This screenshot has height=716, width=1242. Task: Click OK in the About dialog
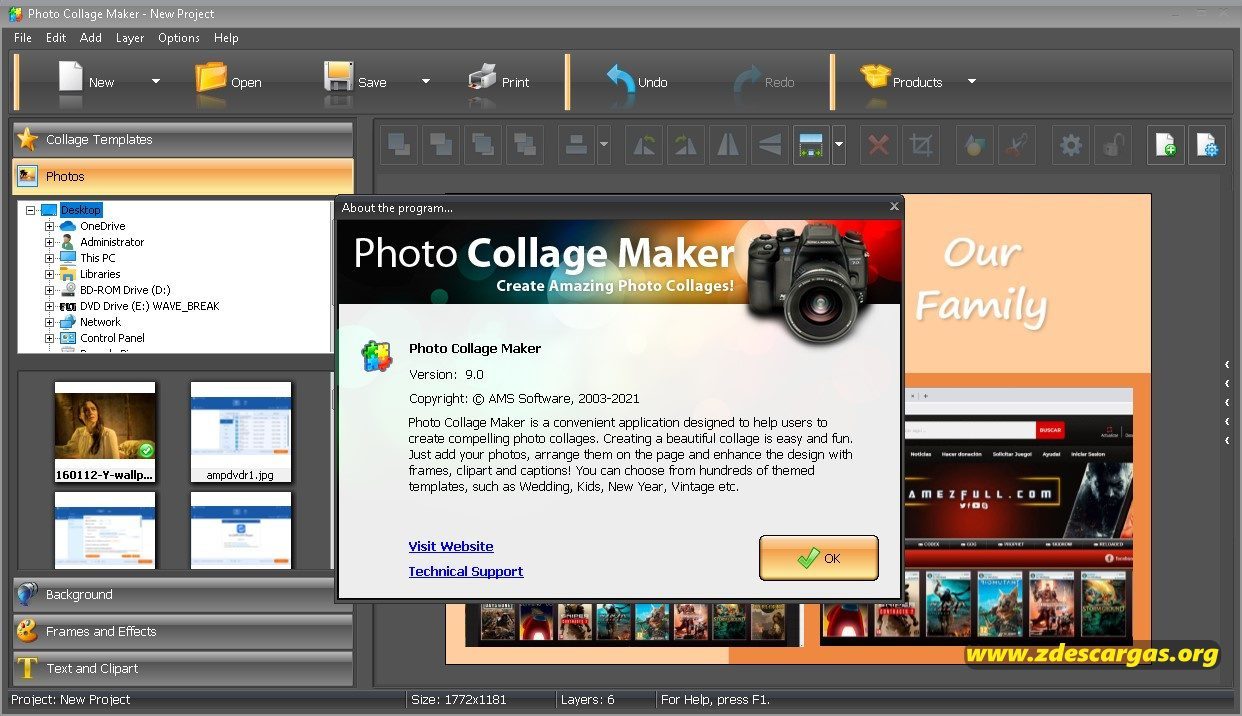[x=819, y=558]
